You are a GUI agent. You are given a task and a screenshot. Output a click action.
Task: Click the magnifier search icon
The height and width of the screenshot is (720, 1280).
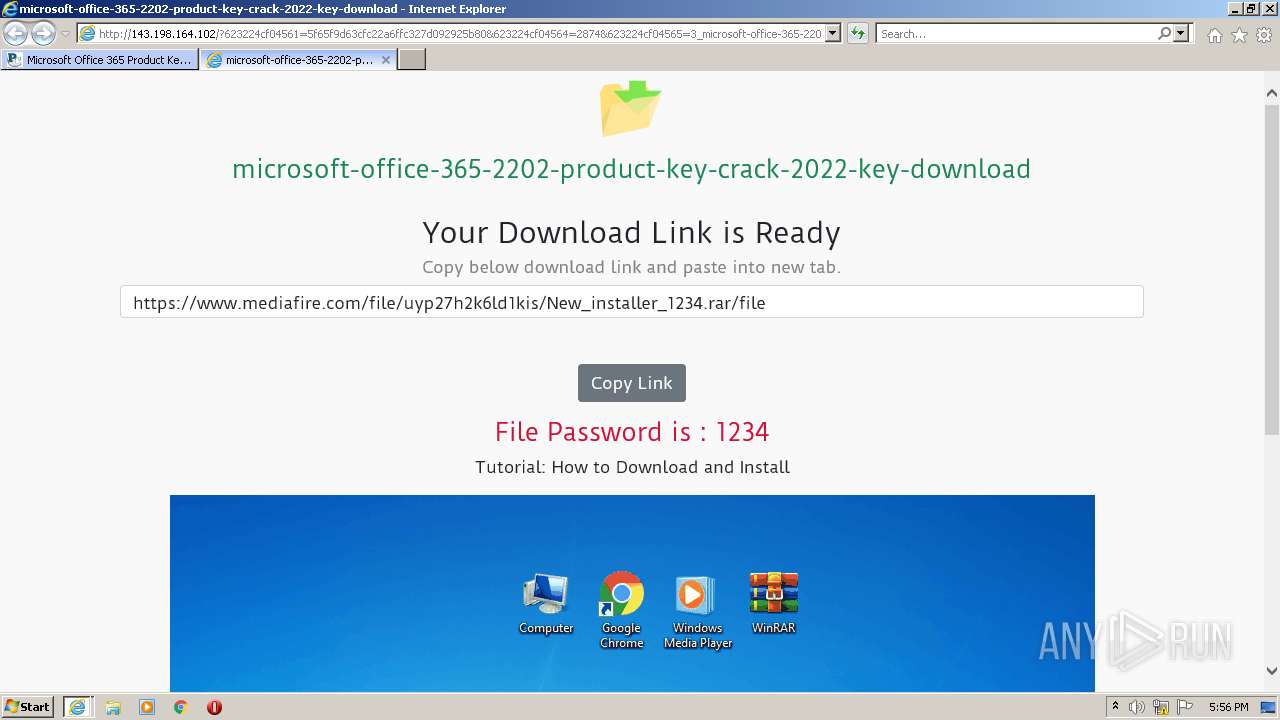coord(1165,34)
